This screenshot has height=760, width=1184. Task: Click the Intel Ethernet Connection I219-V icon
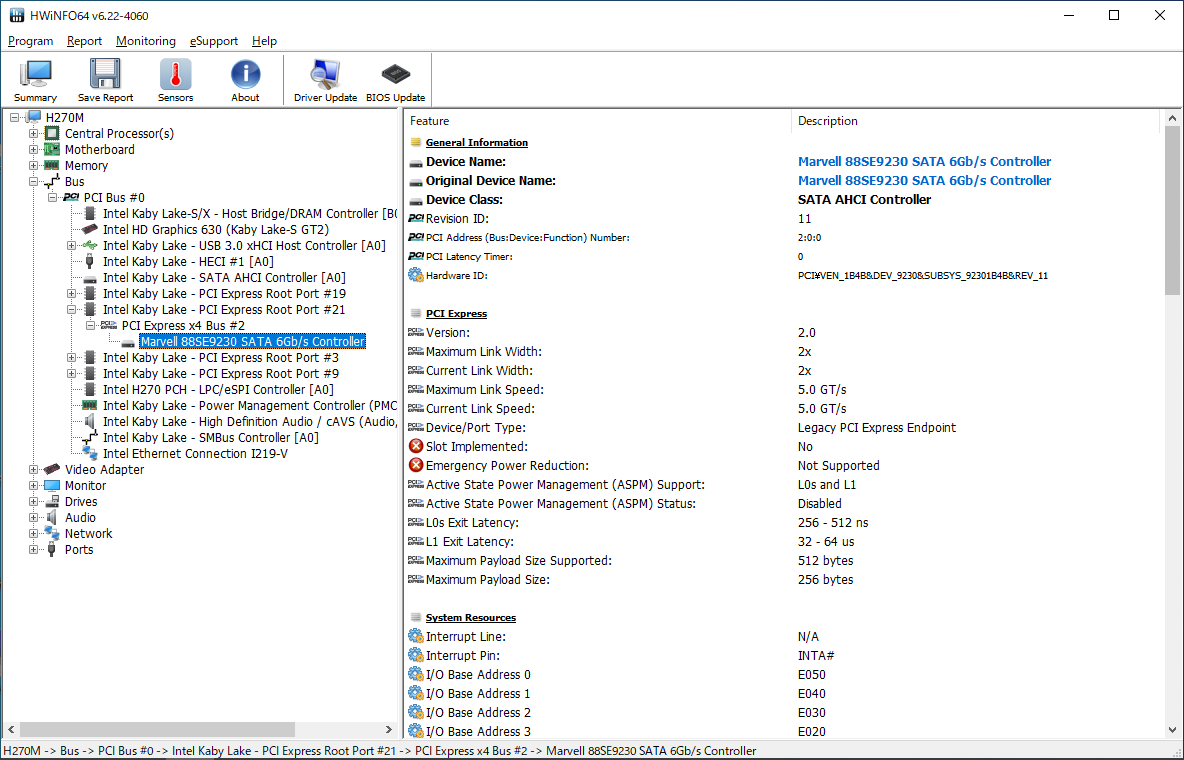[x=90, y=453]
